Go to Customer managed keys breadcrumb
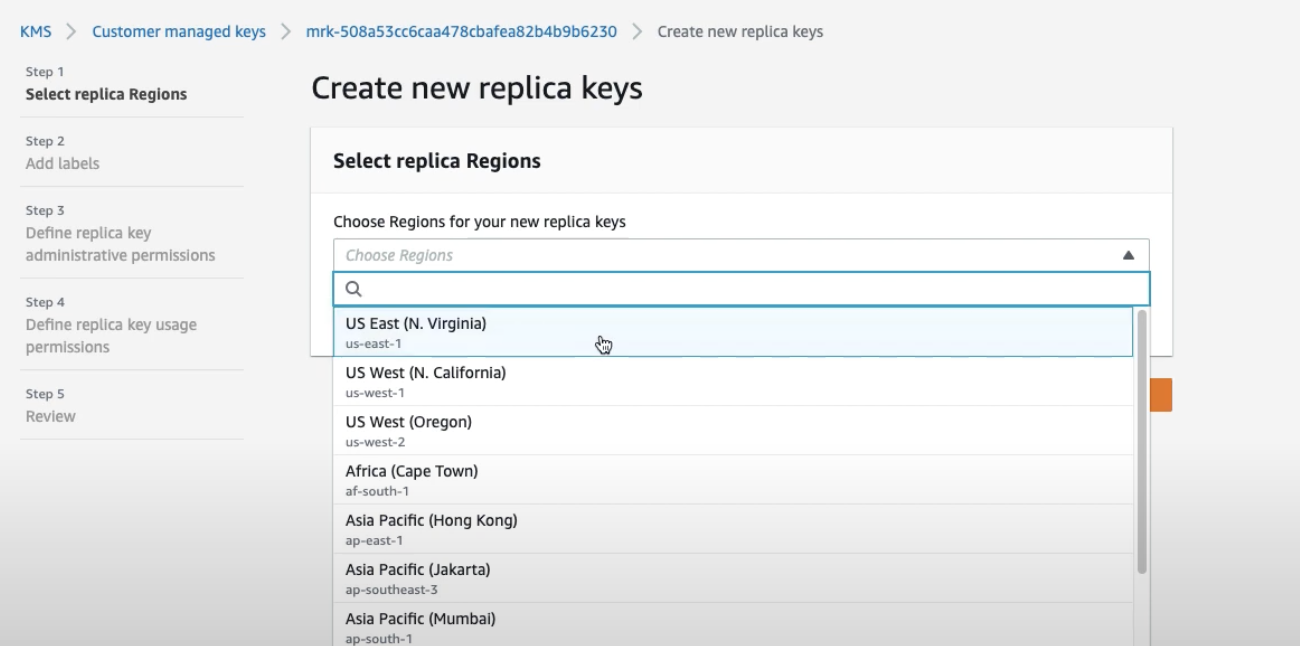Viewport: 1300px width, 646px height. pyautogui.click(x=179, y=32)
